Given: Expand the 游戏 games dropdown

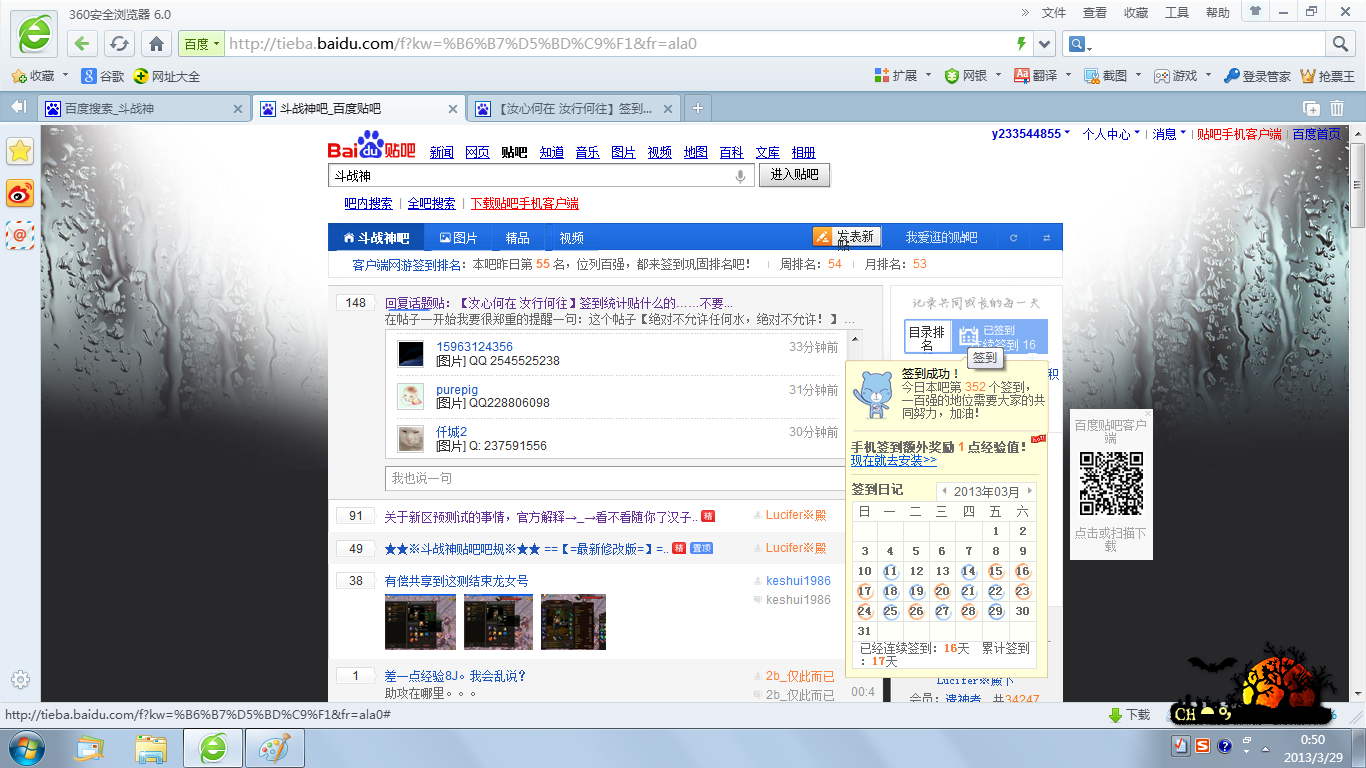Looking at the screenshot, I should click(x=1209, y=75).
